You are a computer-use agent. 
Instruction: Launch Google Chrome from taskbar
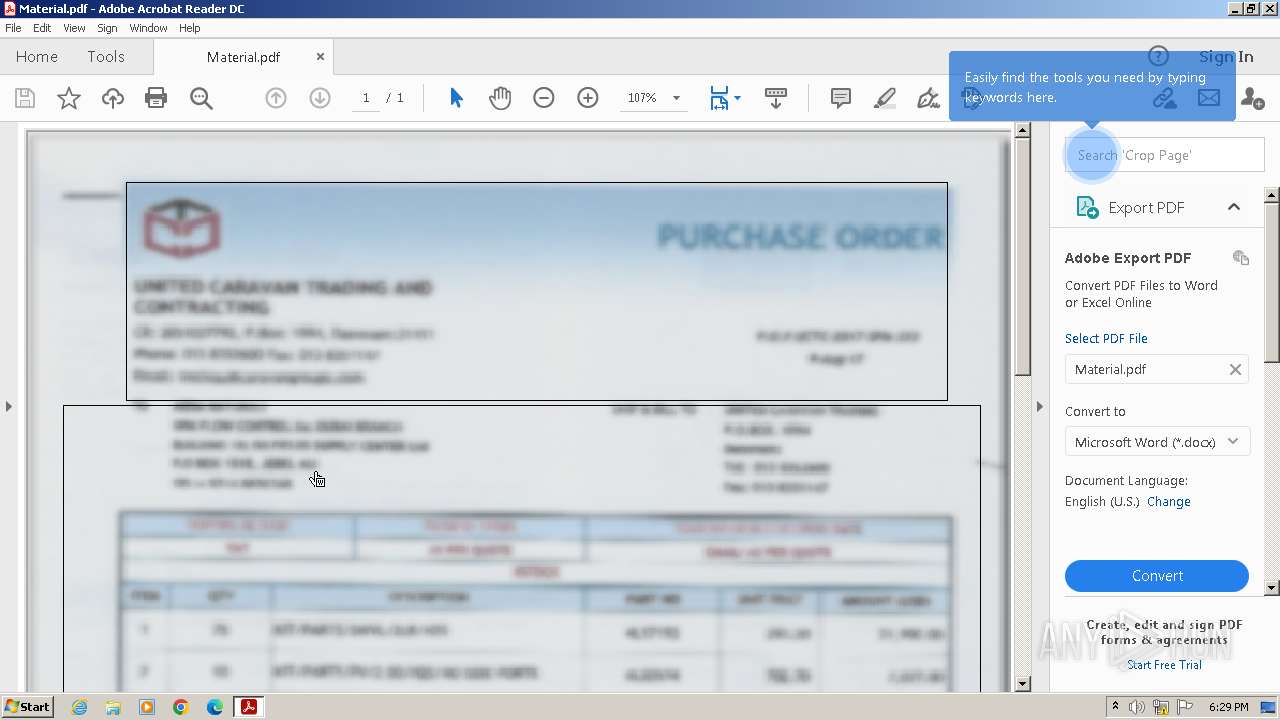click(x=181, y=707)
